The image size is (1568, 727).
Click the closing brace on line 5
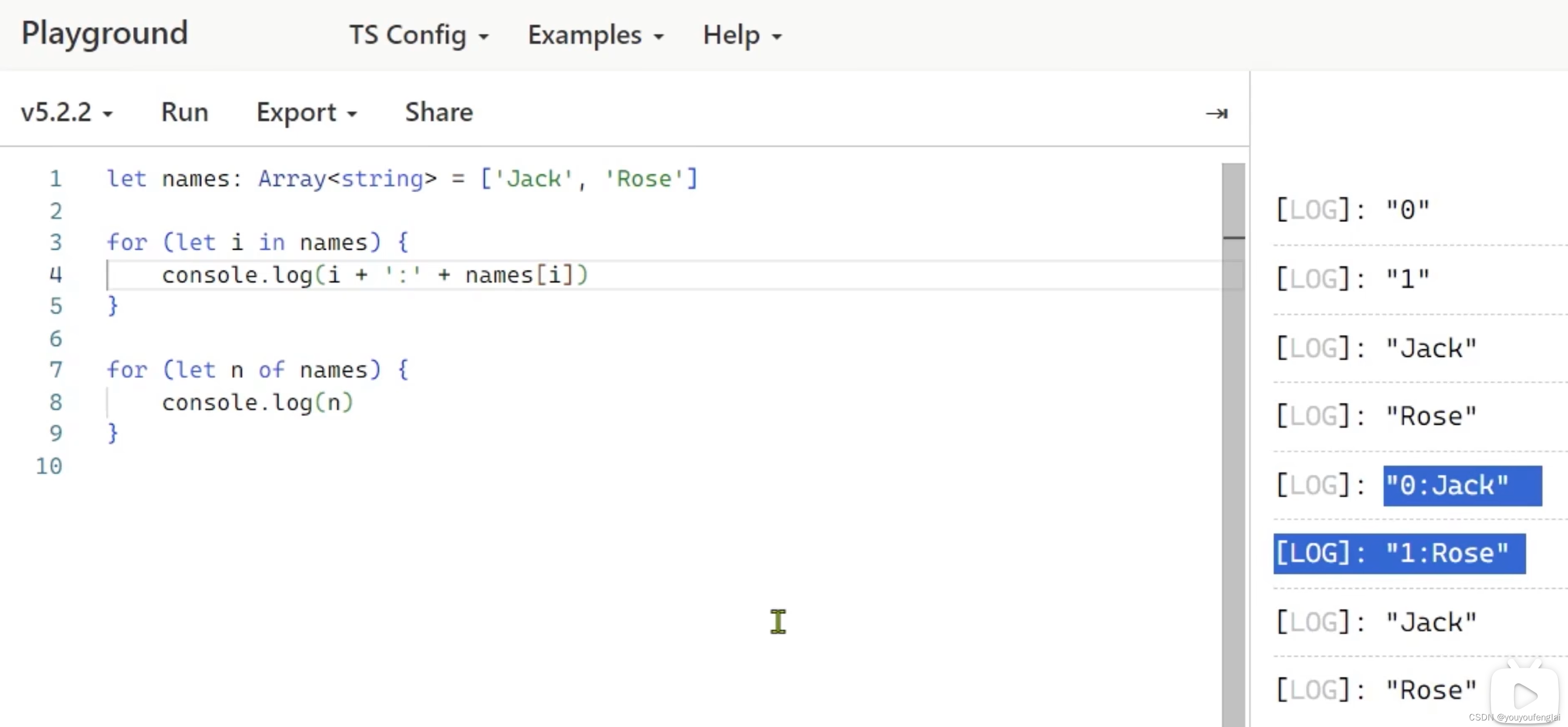pyautogui.click(x=113, y=306)
